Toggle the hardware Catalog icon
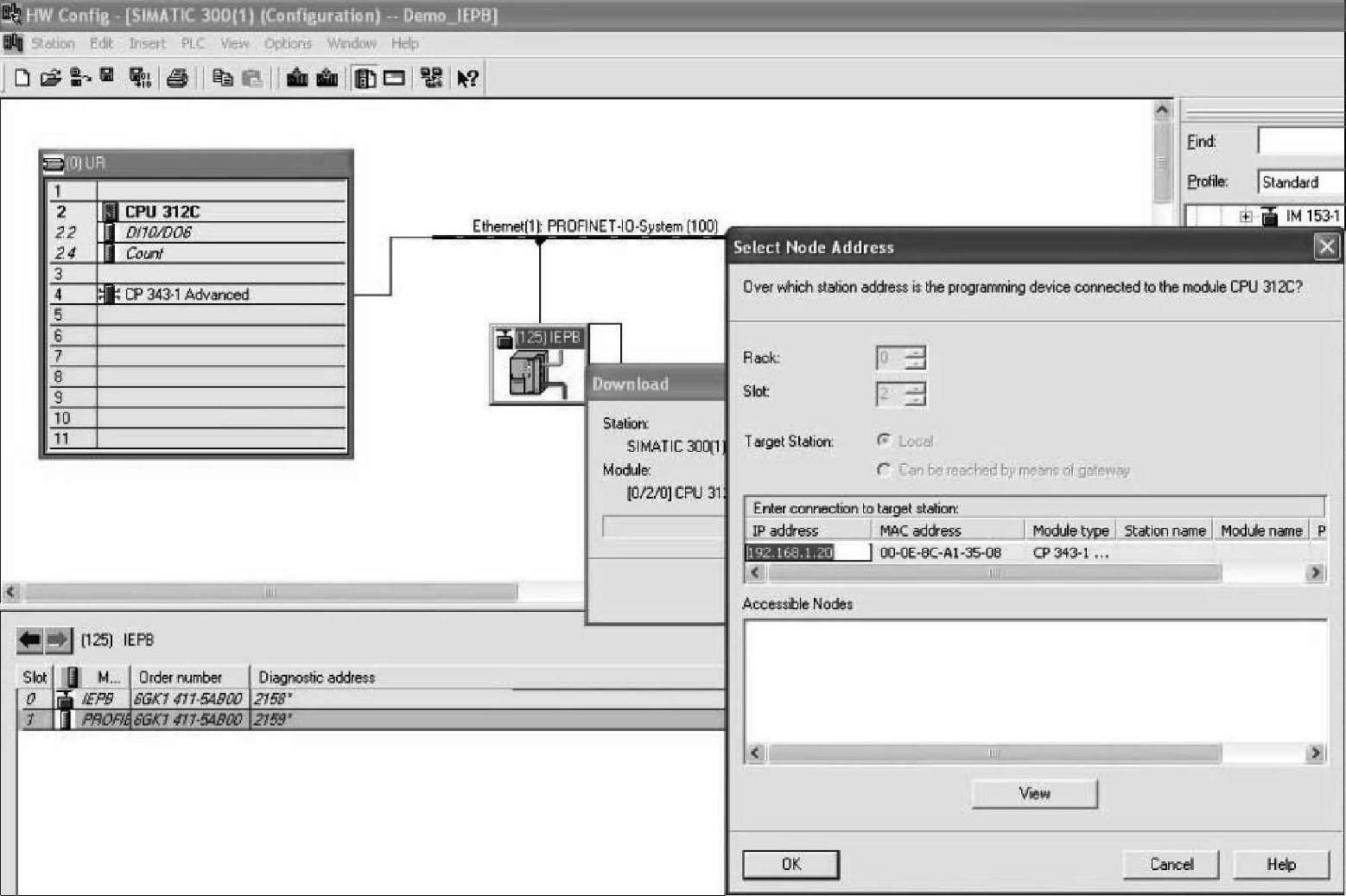 coord(365,79)
